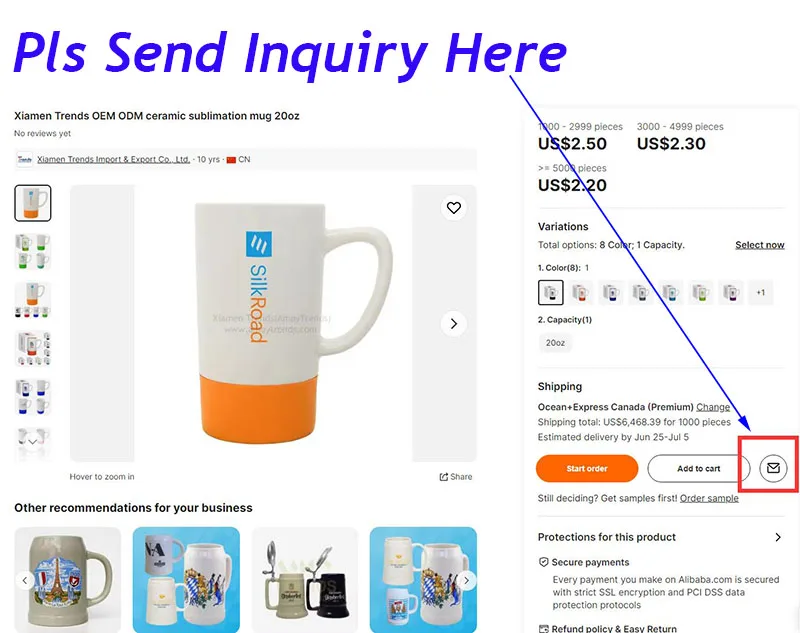Screen dimensions: 800x633
Task: Select the 20oz capacity option
Action: pyautogui.click(x=555, y=343)
